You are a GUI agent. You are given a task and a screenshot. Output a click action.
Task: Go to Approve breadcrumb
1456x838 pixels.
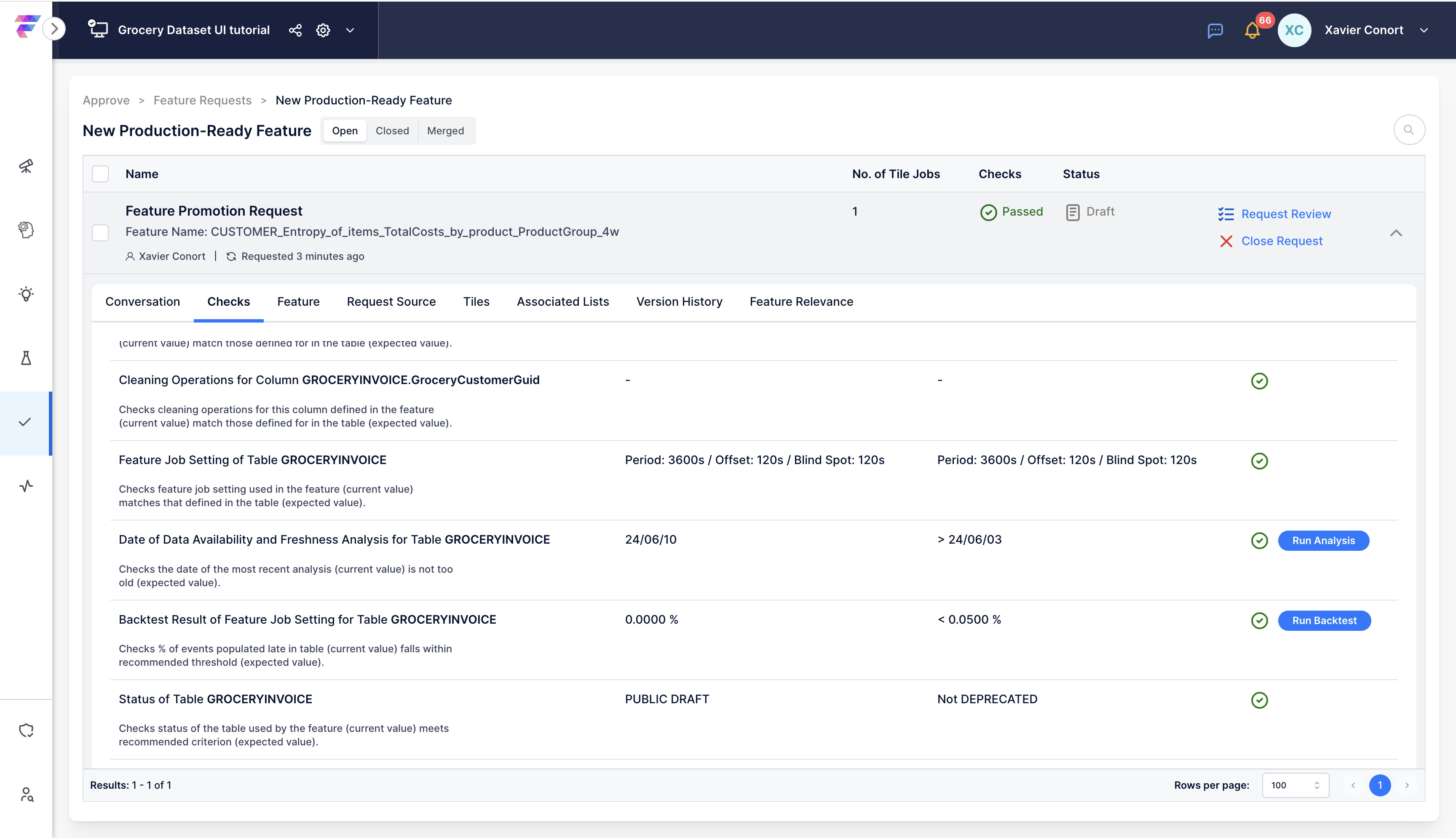[x=106, y=100]
